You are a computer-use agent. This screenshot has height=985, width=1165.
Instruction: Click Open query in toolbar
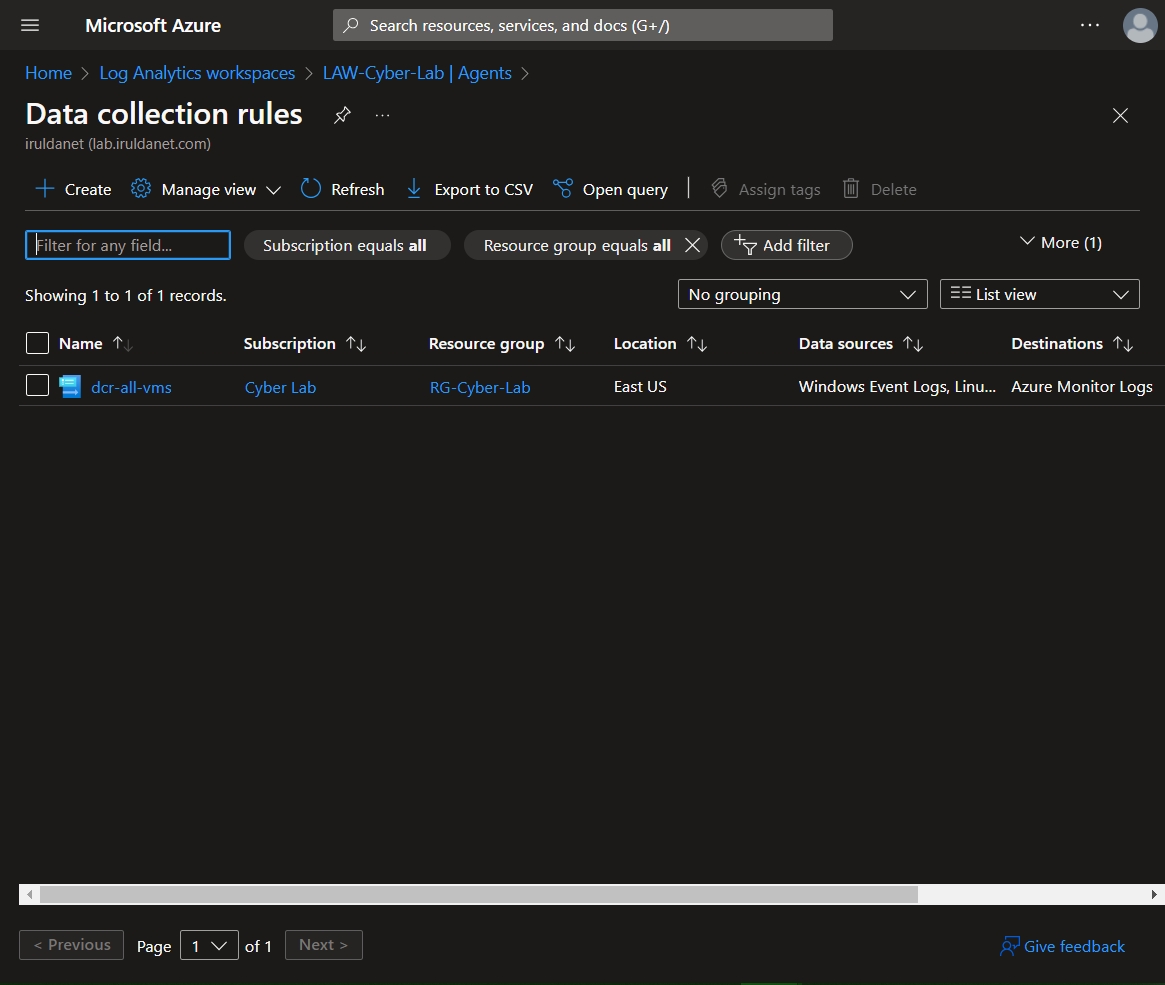611,189
